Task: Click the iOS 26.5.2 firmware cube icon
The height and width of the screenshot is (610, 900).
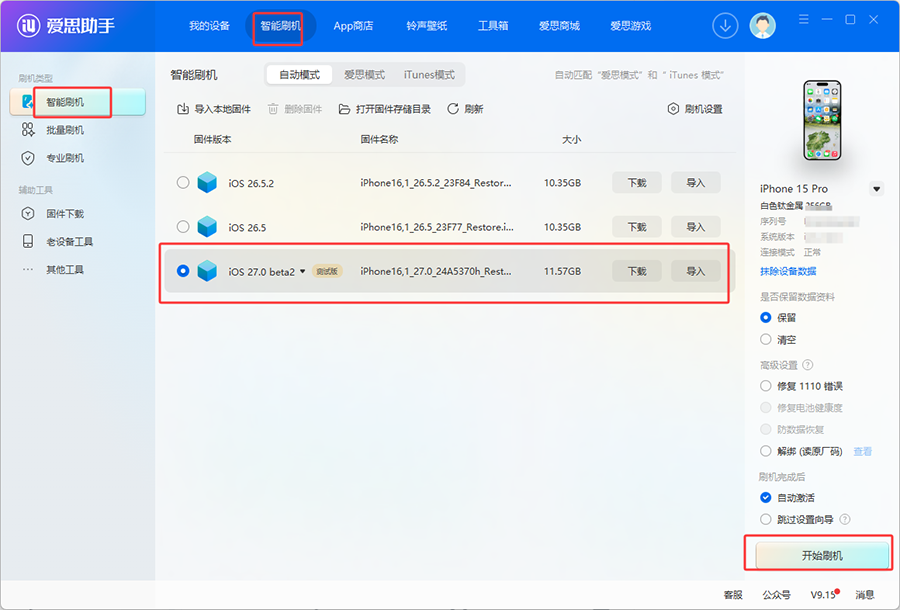Action: 207,182
